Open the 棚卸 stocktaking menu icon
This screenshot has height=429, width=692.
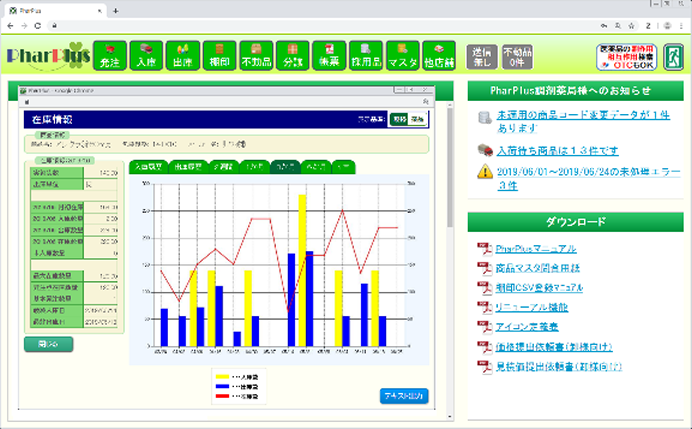[x=219, y=56]
